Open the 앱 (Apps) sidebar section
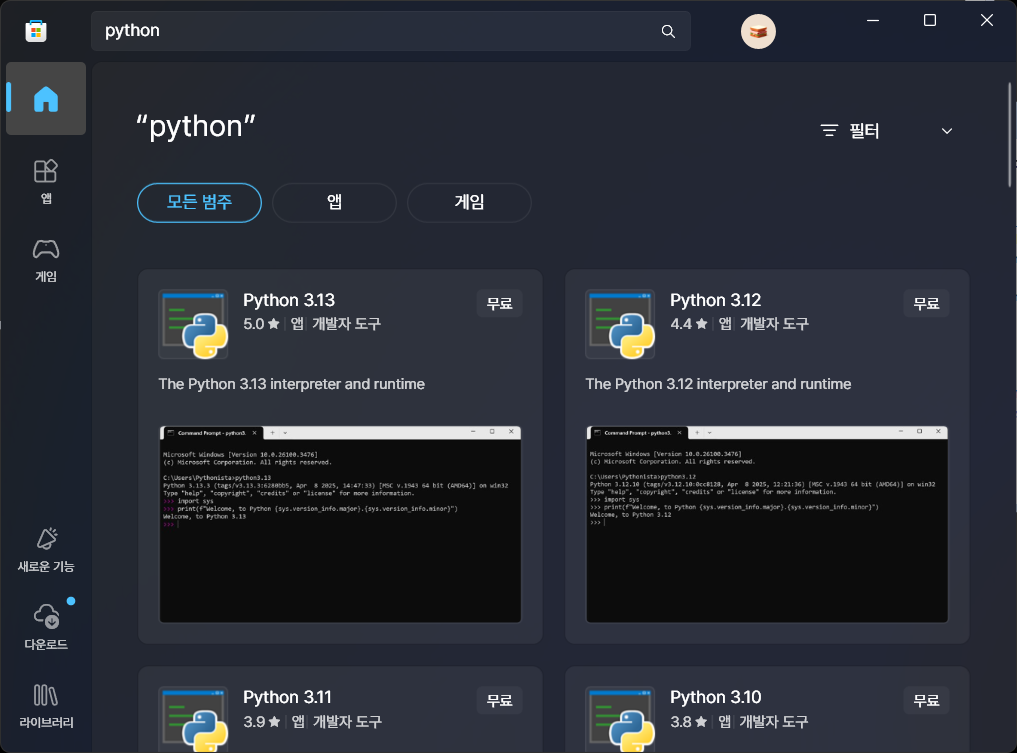This screenshot has width=1017, height=753. [46, 182]
